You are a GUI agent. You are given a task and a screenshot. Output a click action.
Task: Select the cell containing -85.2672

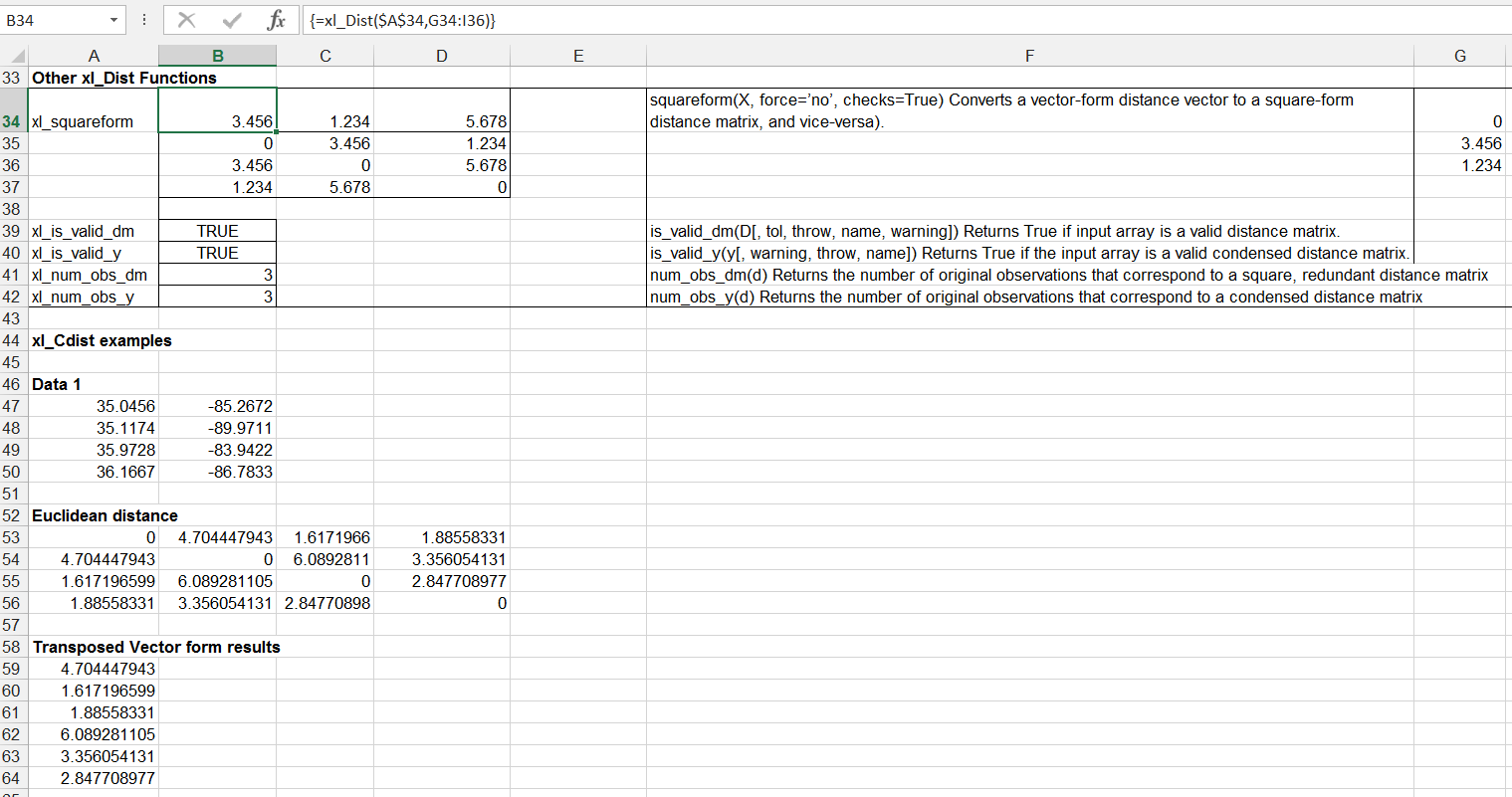217,406
